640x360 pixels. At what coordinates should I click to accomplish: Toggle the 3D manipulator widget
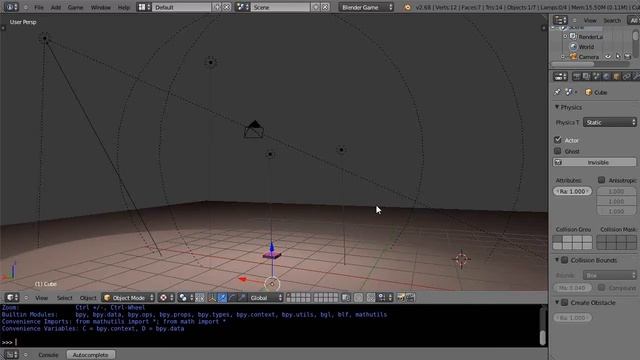(212, 298)
